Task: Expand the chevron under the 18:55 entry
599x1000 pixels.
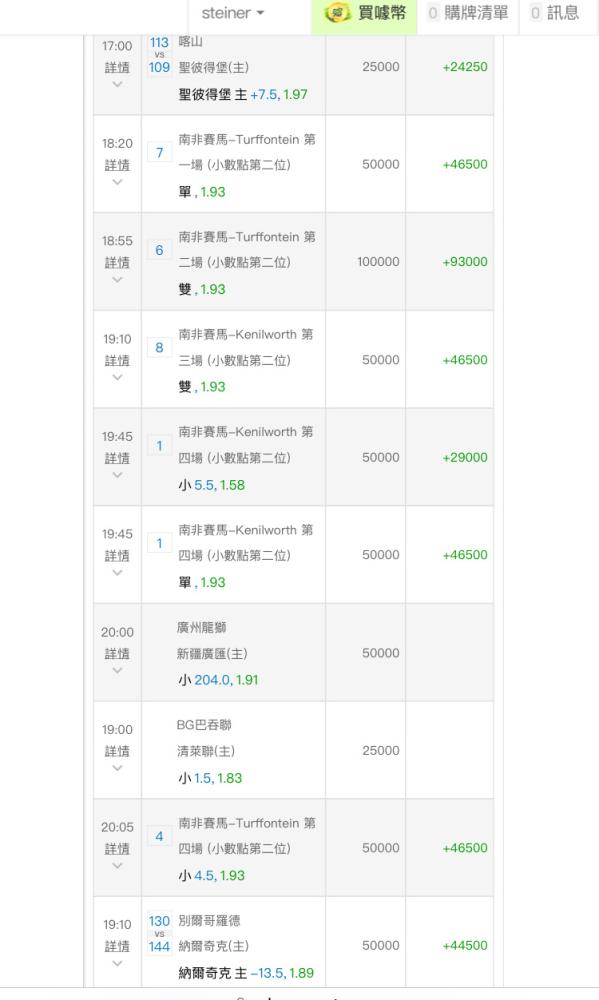Action: (x=117, y=279)
